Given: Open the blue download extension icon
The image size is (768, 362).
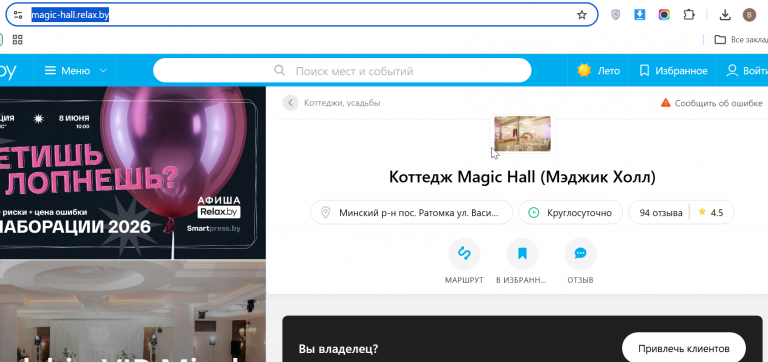Looking at the screenshot, I should click(x=640, y=15).
